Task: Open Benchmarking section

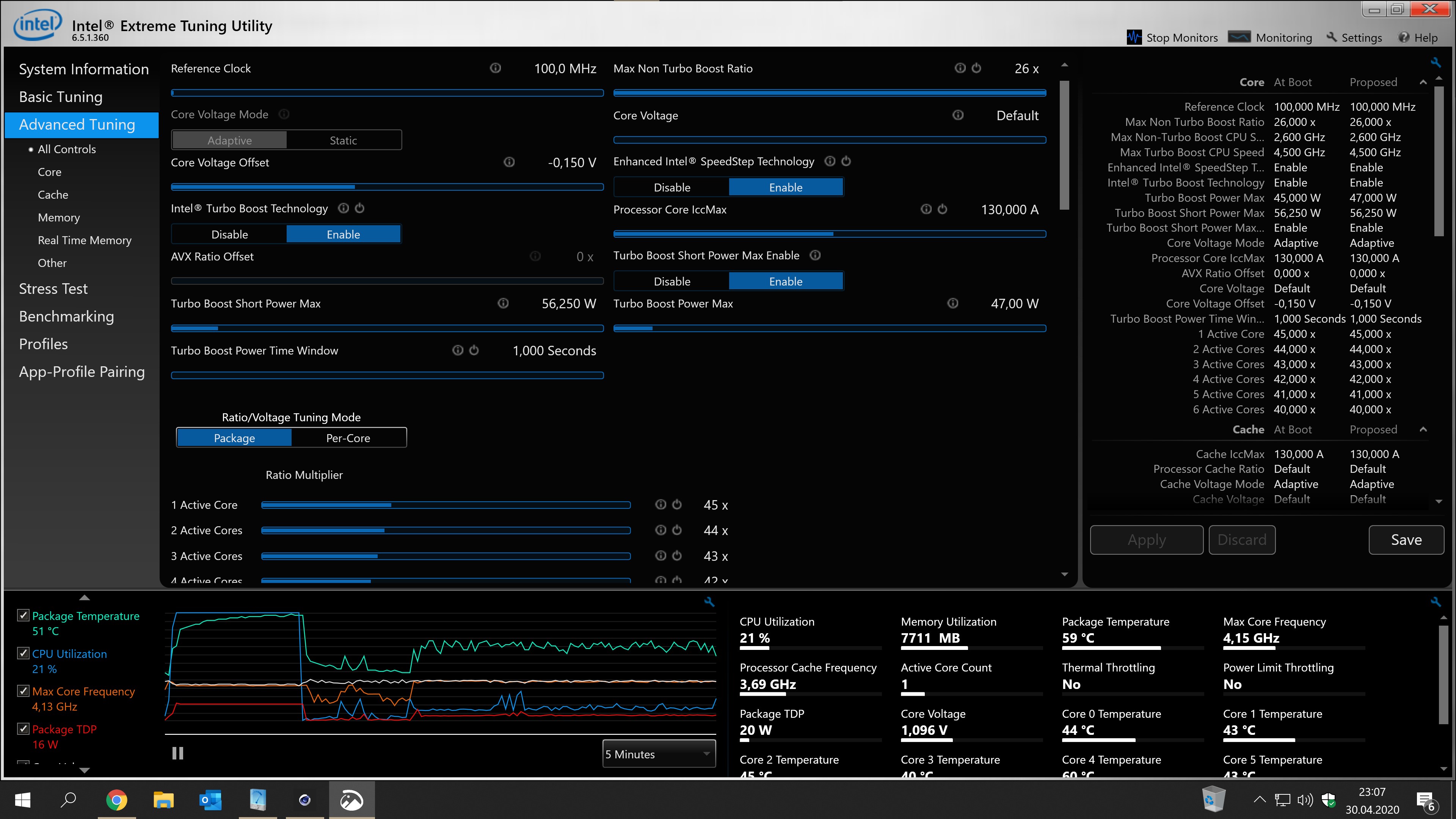Action: pyautogui.click(x=66, y=316)
